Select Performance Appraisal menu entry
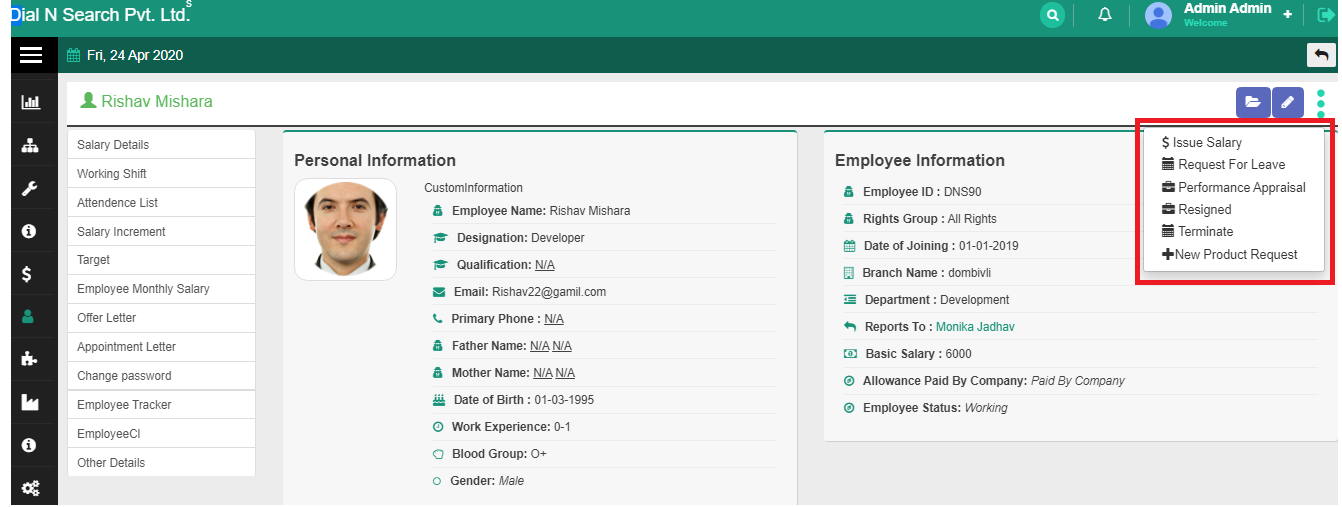This screenshot has height=507, width=1342. point(1233,187)
